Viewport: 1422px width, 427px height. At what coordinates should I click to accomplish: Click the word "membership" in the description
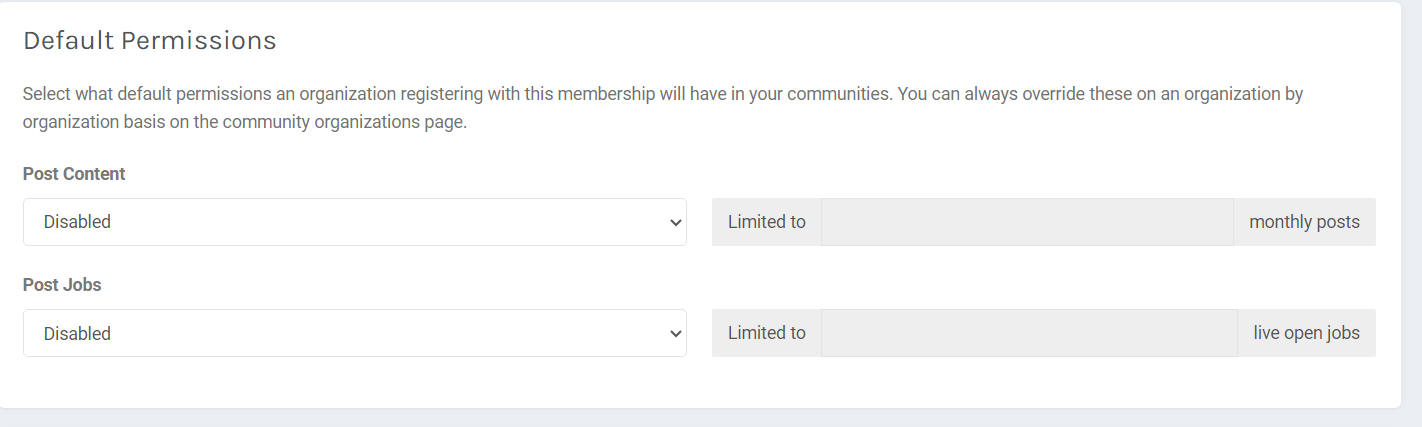tap(608, 95)
